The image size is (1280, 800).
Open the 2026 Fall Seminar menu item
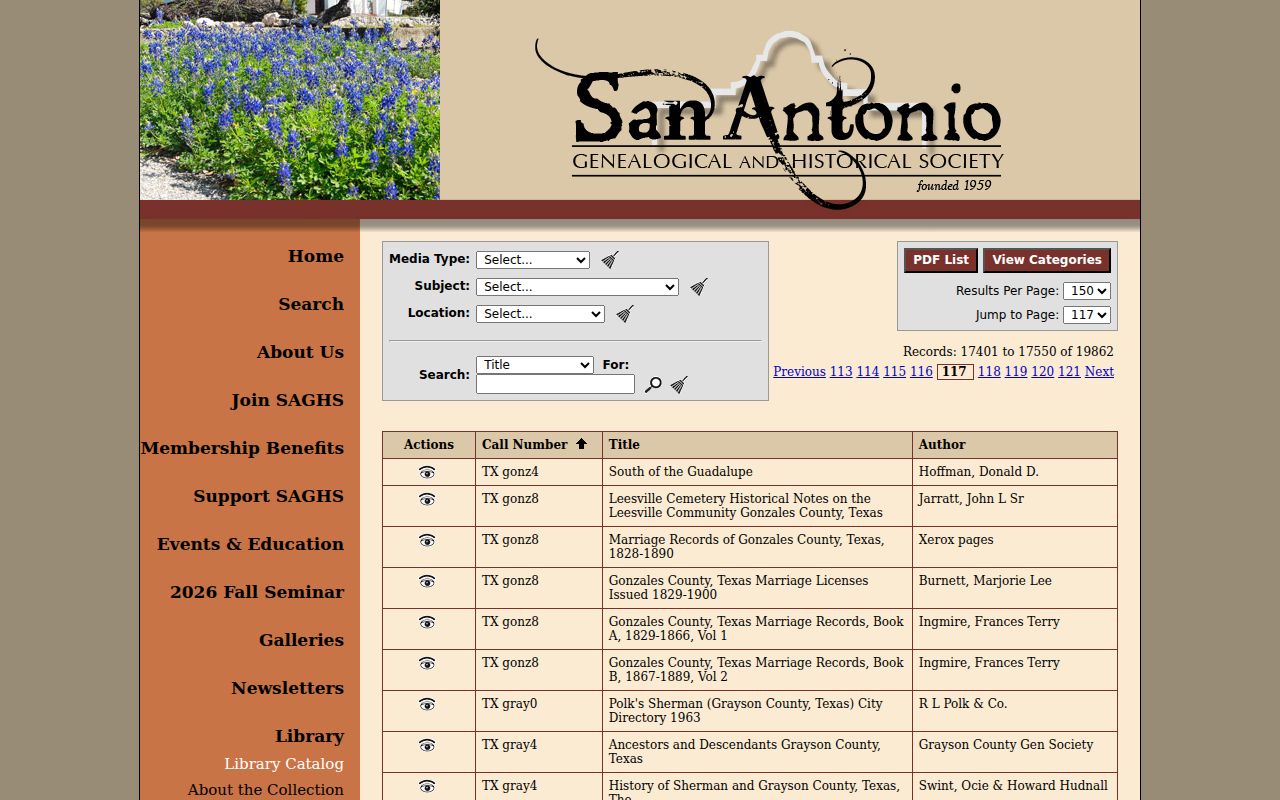tap(257, 592)
